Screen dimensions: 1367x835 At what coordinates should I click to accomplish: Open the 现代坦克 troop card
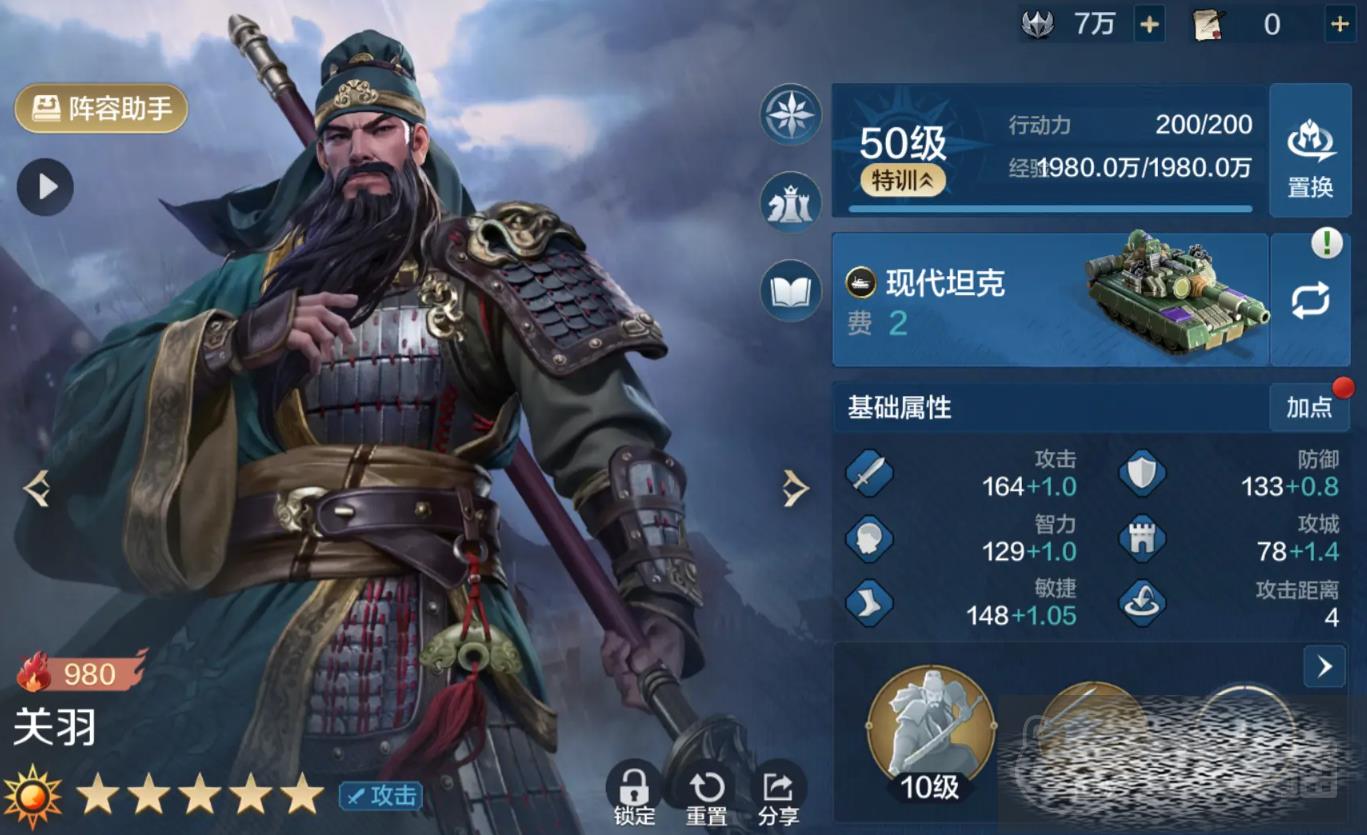pos(1050,300)
